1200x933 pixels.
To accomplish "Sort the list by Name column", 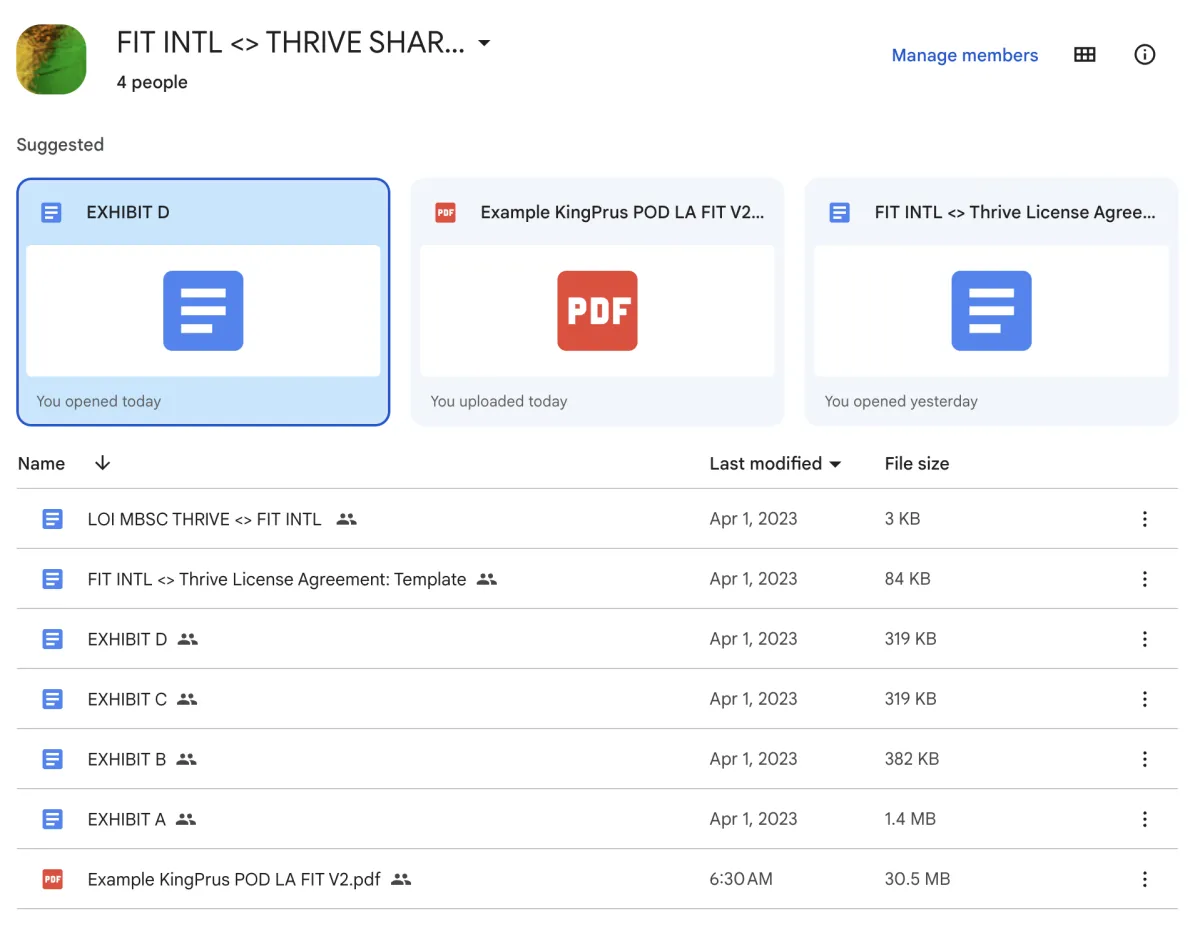I will pyautogui.click(x=41, y=463).
